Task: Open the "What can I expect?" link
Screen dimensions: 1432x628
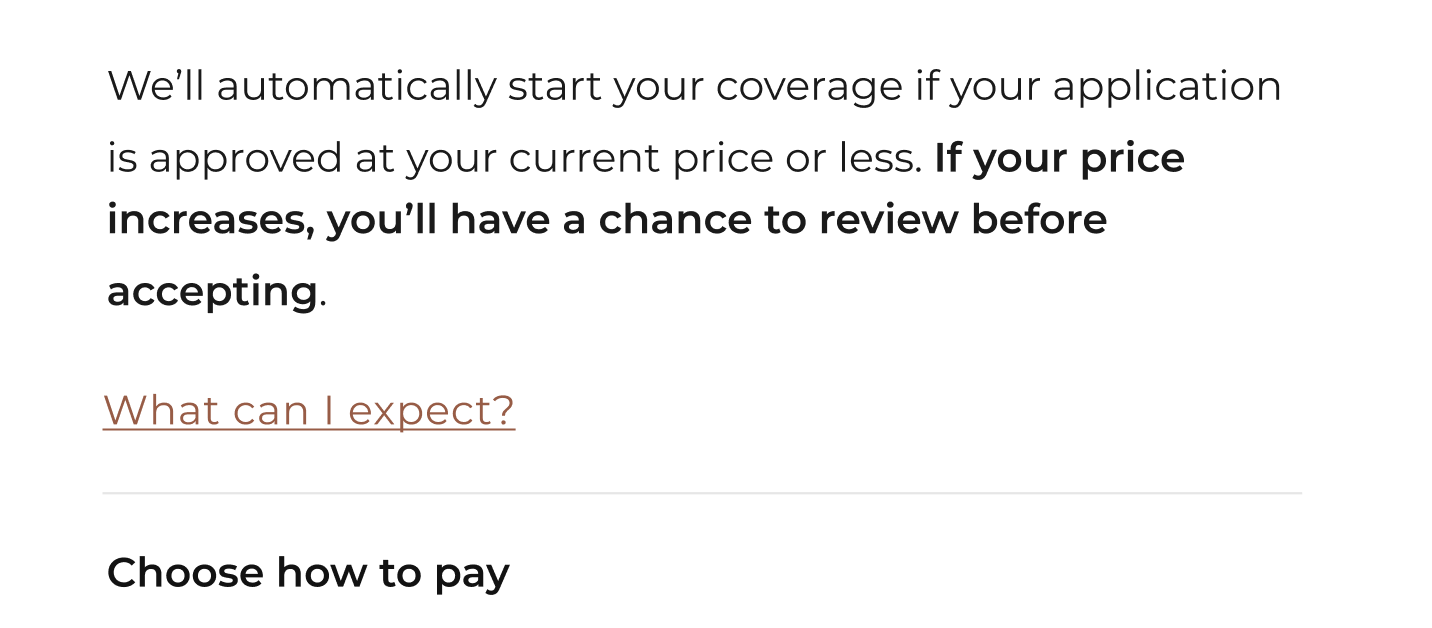Action: [x=309, y=410]
